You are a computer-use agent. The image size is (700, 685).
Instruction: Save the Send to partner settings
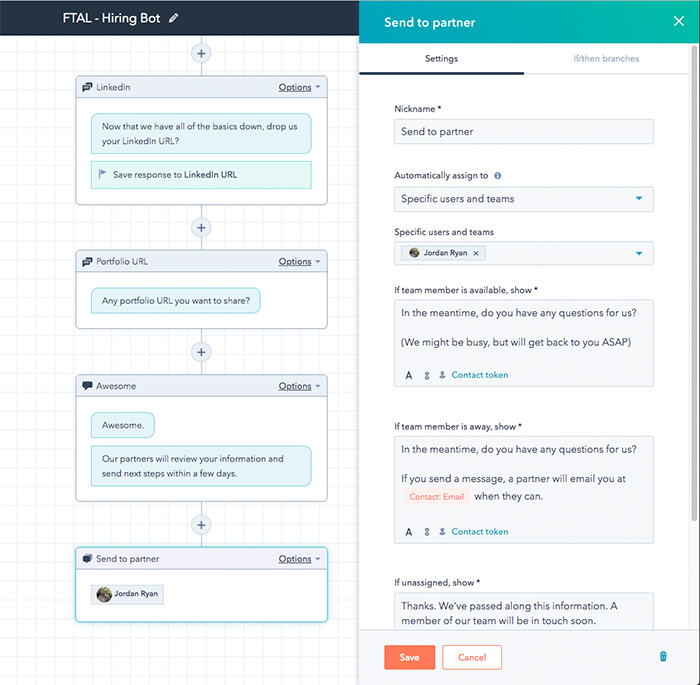[409, 657]
